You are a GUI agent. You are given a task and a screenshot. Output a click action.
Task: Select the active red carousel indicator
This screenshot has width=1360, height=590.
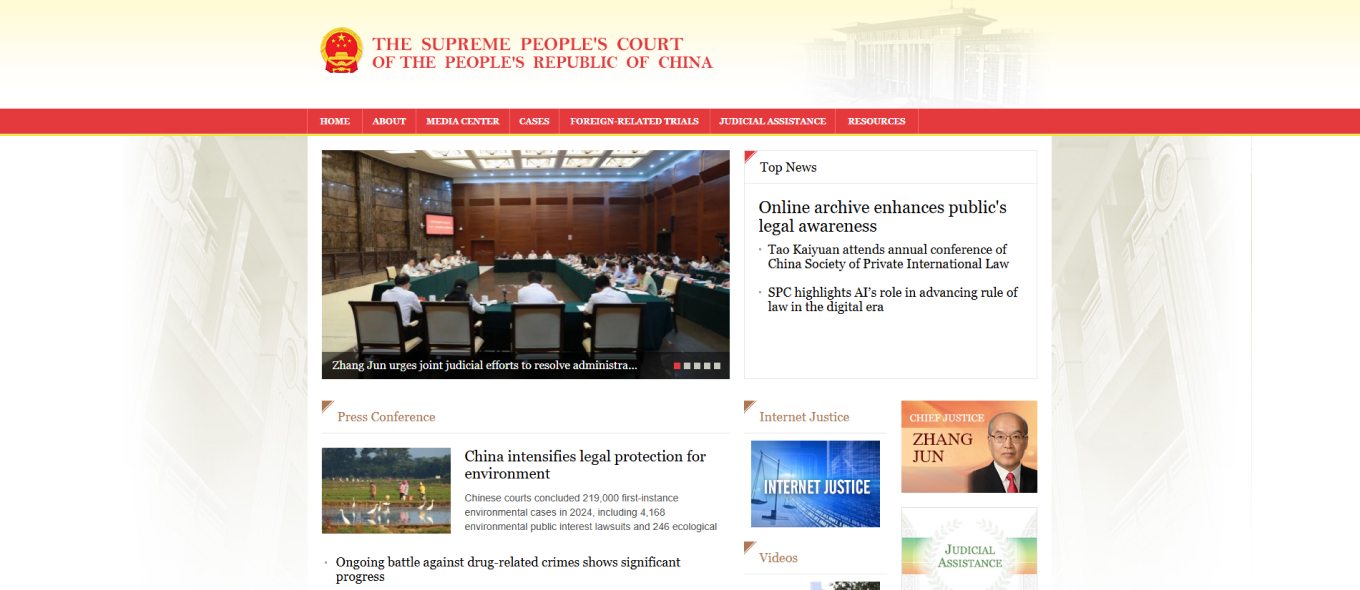click(x=677, y=366)
